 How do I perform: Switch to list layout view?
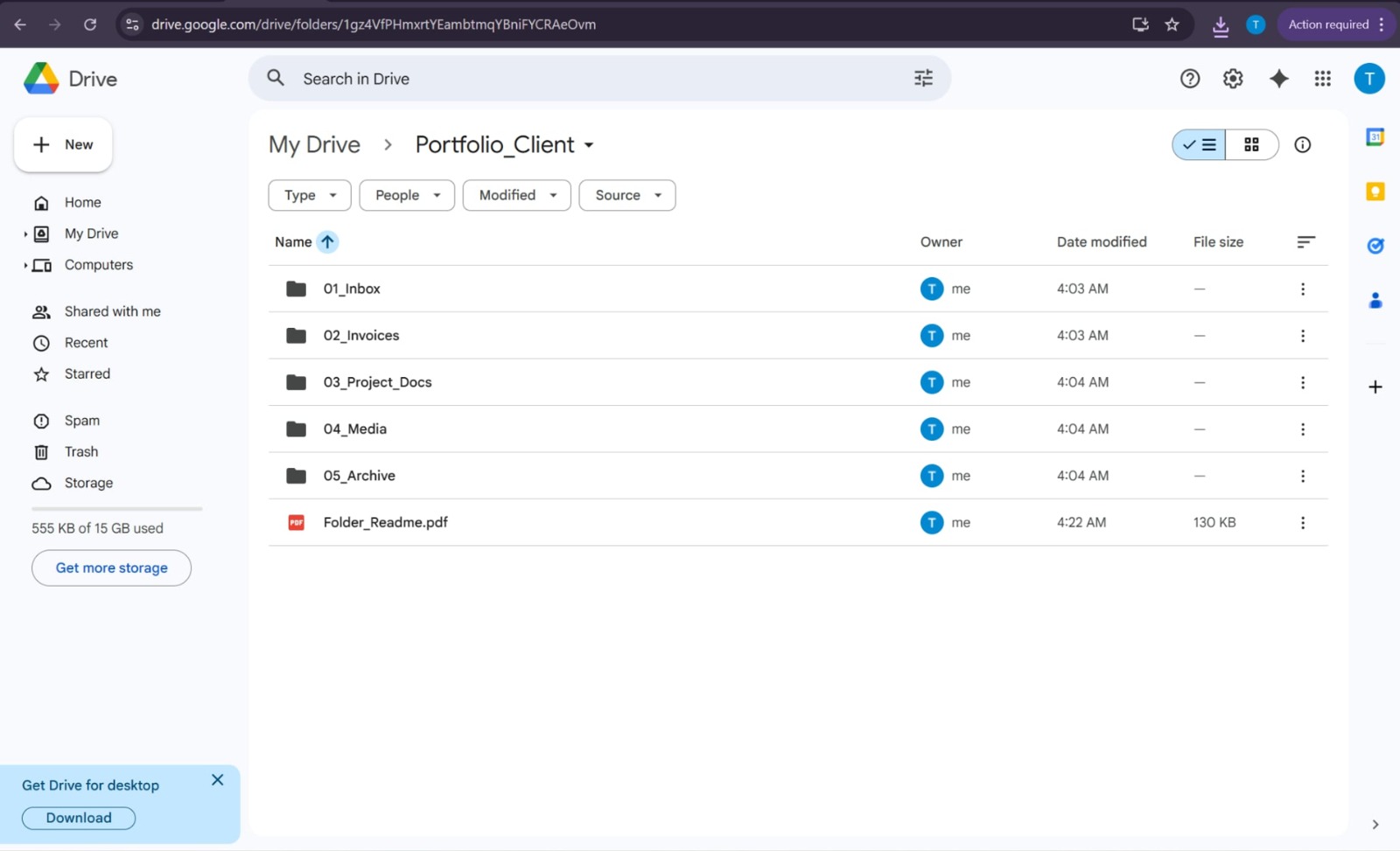pyautogui.click(x=1199, y=145)
